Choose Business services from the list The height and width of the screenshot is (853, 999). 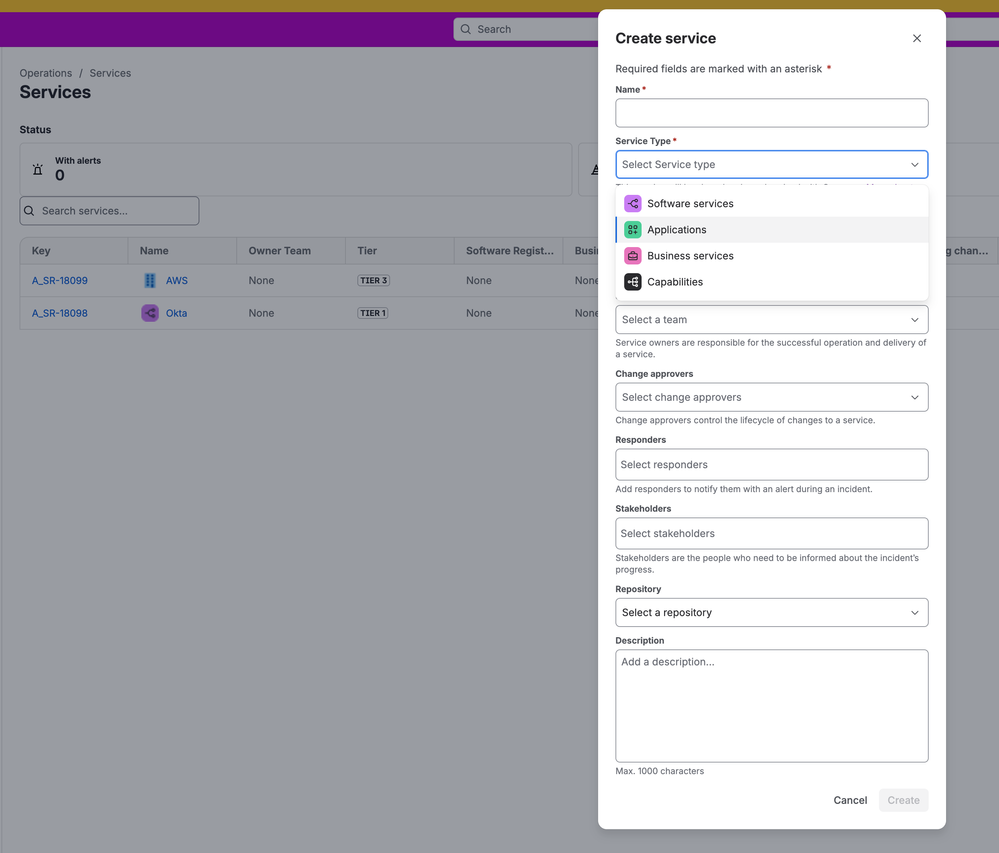771,255
